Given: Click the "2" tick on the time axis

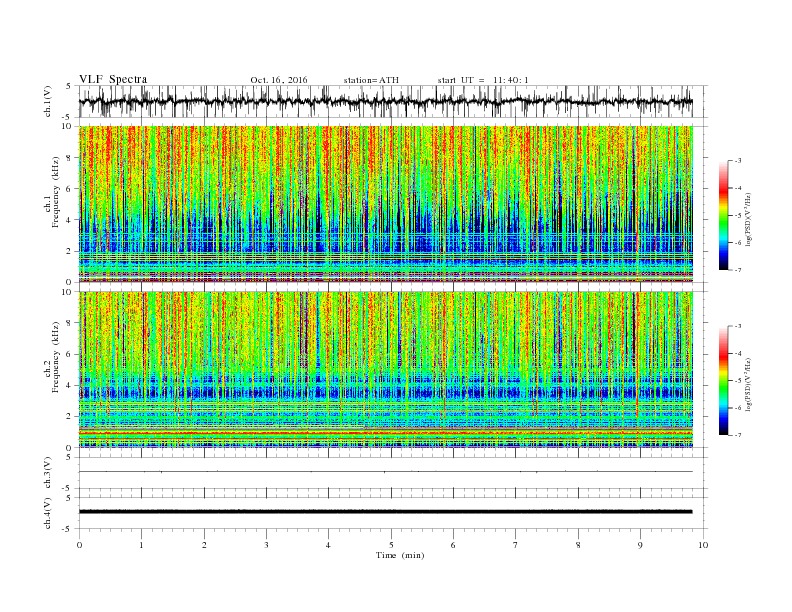Looking at the screenshot, I should click(x=204, y=545).
